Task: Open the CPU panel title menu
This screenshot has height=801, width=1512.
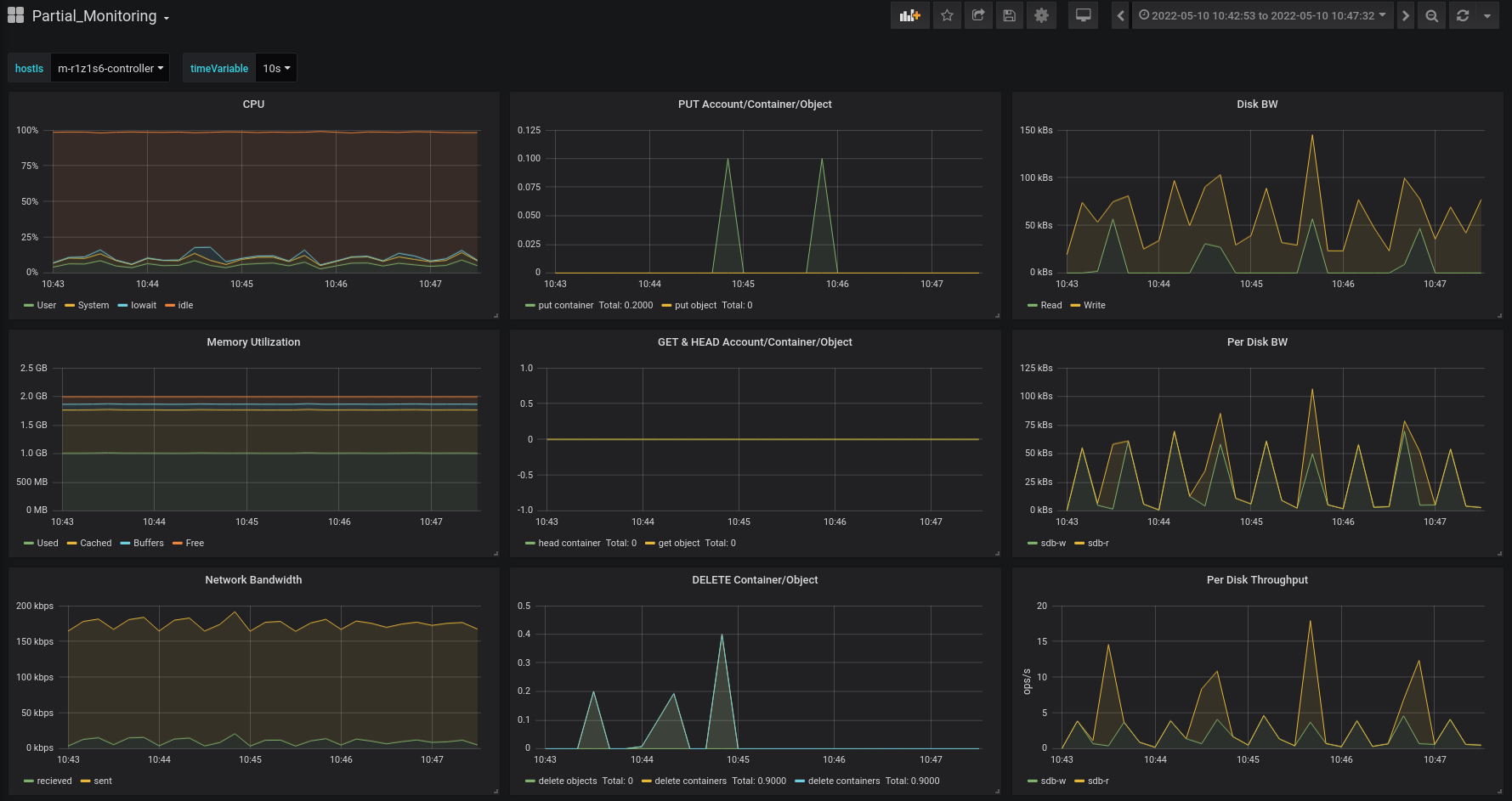Action: [253, 104]
